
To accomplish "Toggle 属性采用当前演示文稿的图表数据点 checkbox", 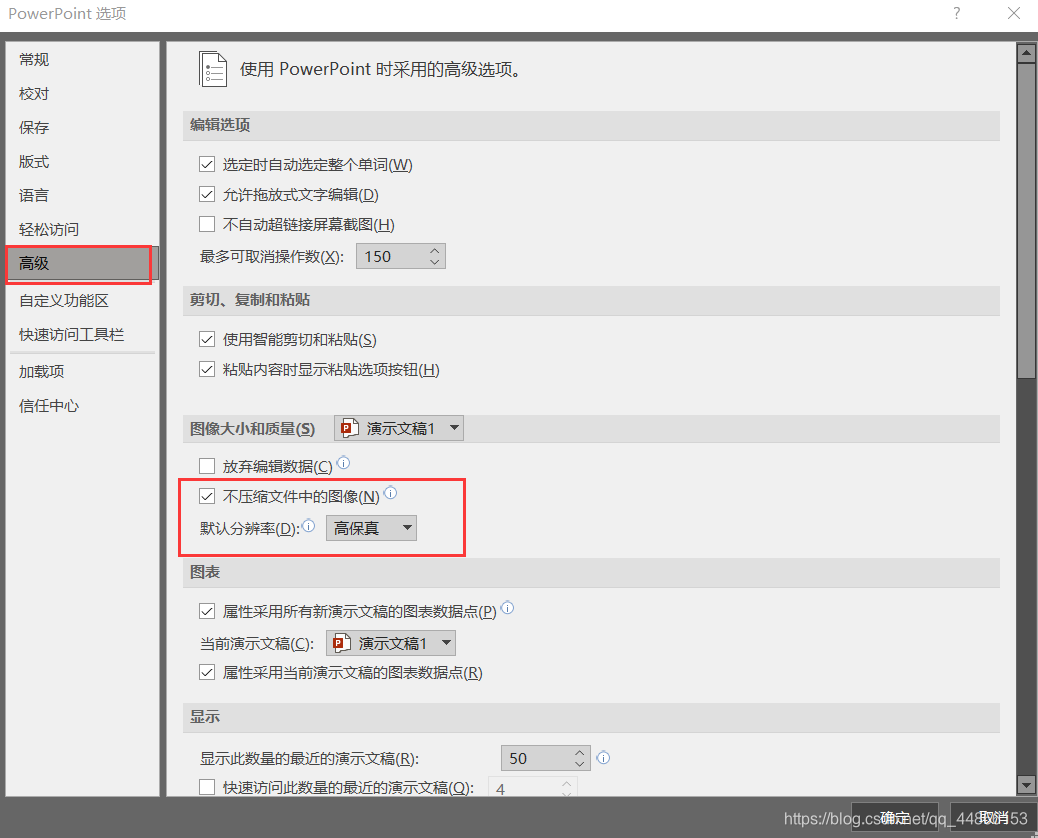I will pos(207,673).
